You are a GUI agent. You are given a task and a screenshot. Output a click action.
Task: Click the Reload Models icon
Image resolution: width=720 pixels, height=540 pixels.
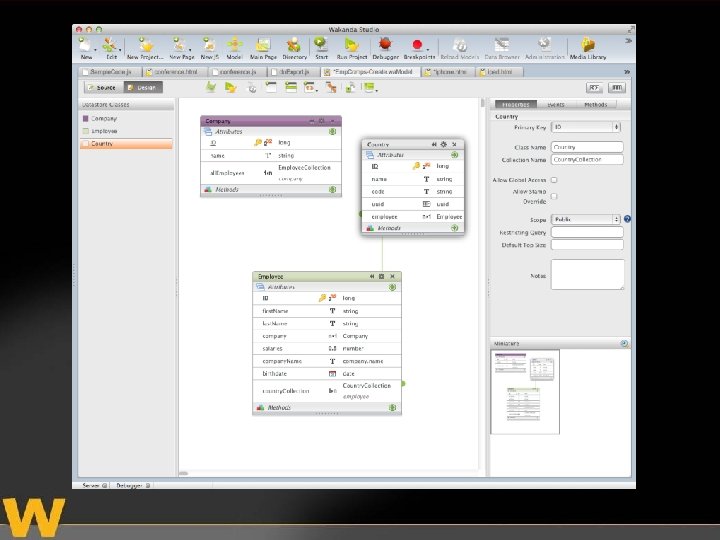click(x=460, y=45)
